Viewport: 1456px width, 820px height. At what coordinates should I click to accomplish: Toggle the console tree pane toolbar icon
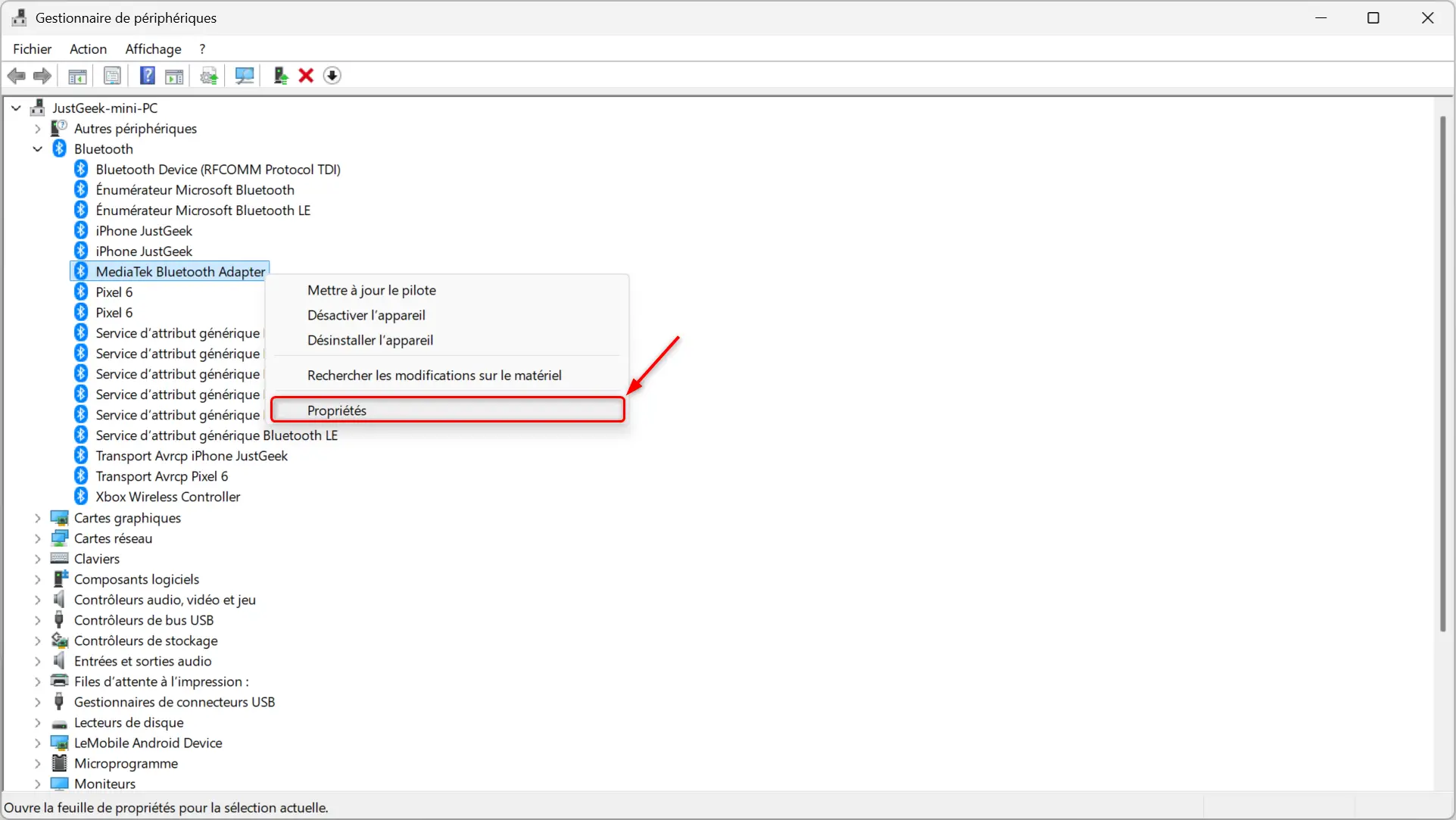(x=77, y=76)
